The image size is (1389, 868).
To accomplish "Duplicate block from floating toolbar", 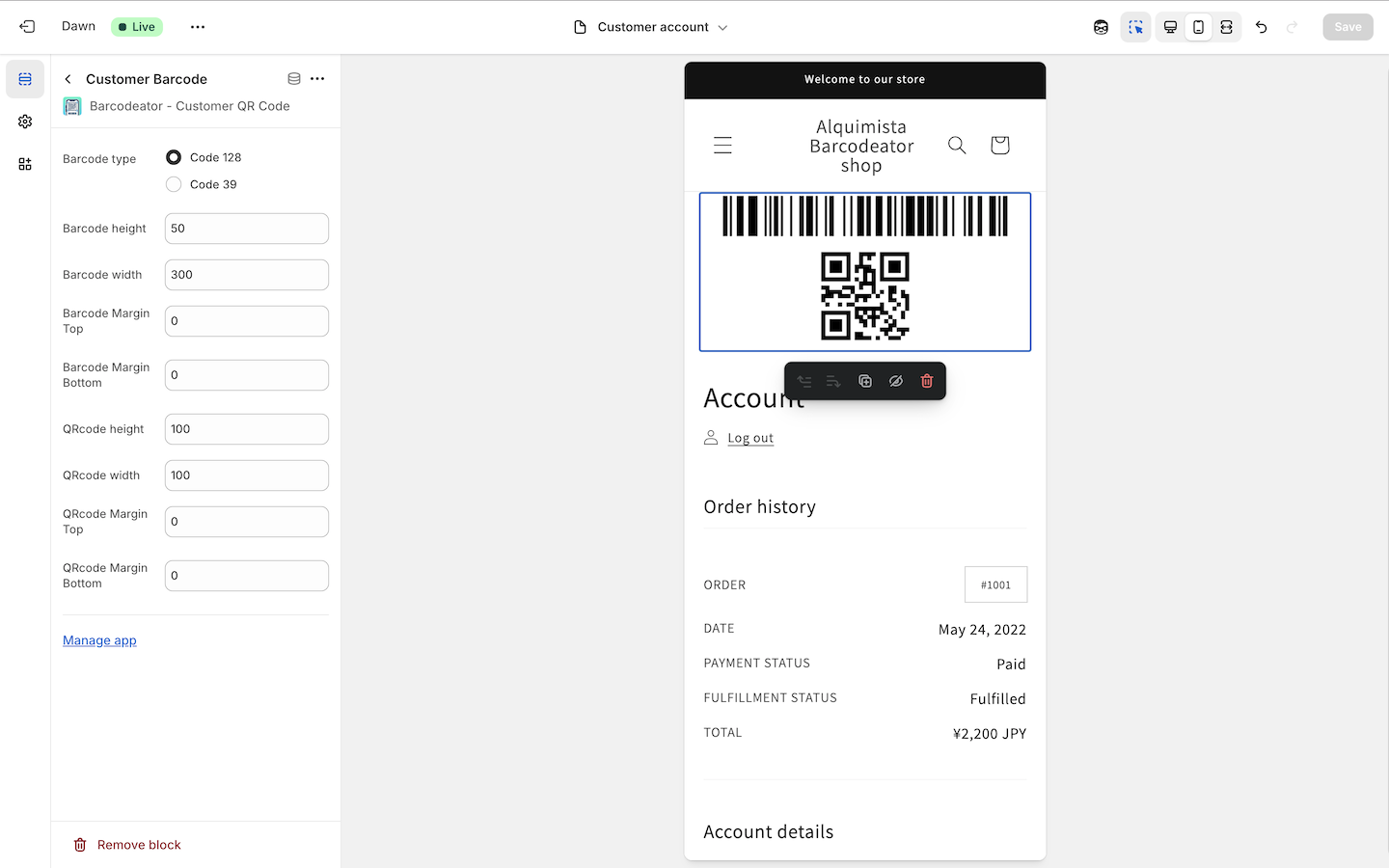I will click(865, 381).
